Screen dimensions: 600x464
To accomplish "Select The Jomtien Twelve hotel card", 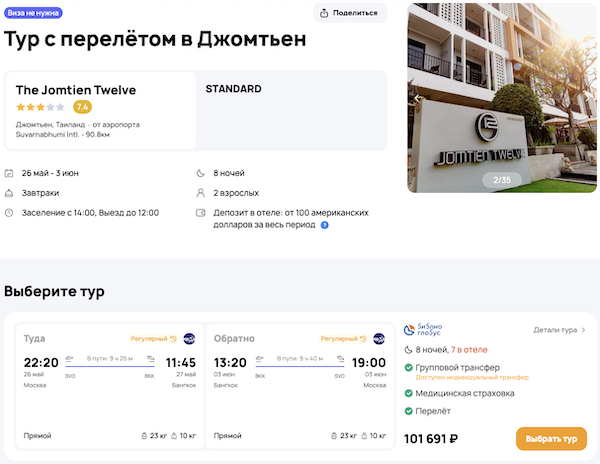I will [100, 110].
